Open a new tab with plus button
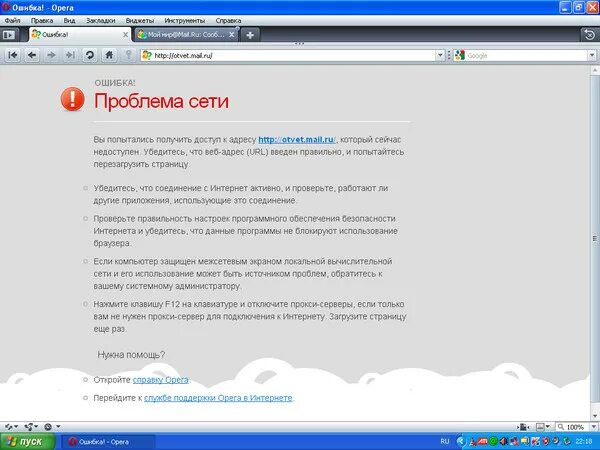The height and width of the screenshot is (450, 600). (250, 35)
